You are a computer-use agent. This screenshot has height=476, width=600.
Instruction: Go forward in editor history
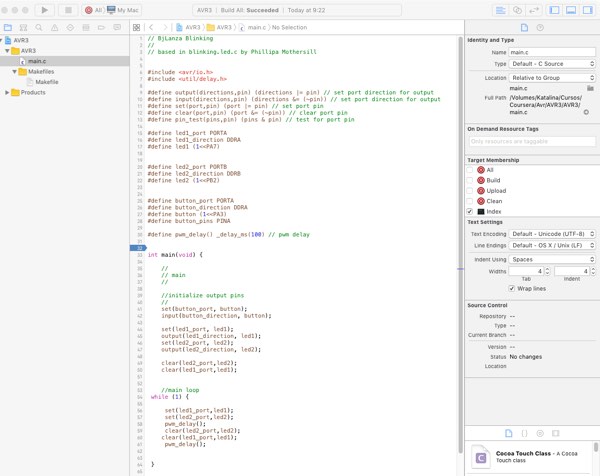point(165,27)
